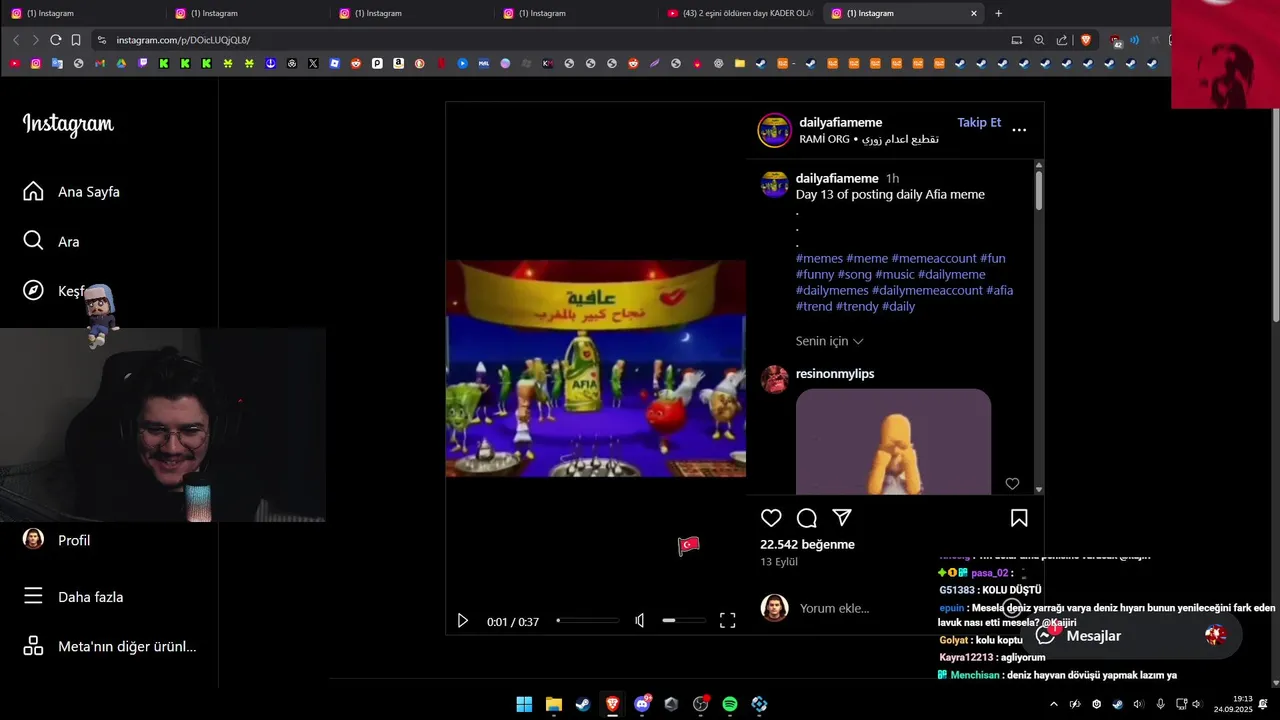Image resolution: width=1280 pixels, height=720 pixels.
Task: Open Profil in the sidebar
Action: 57,540
